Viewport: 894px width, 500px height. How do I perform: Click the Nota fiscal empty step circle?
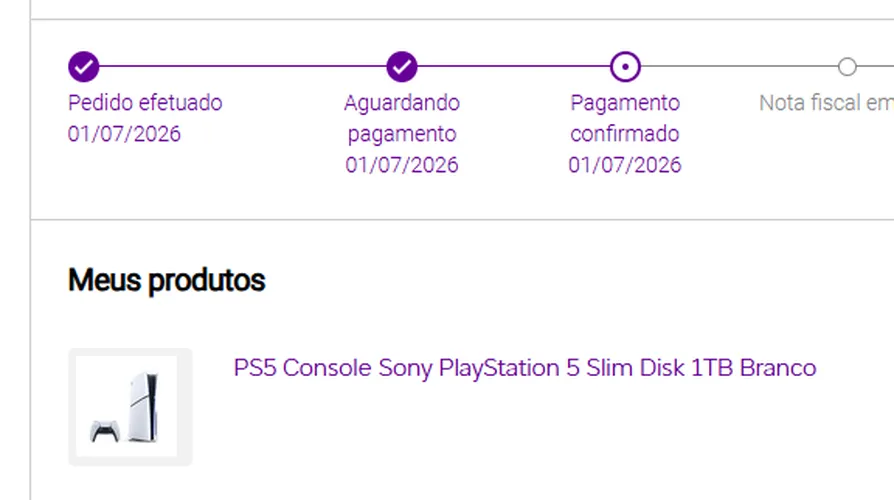847,67
